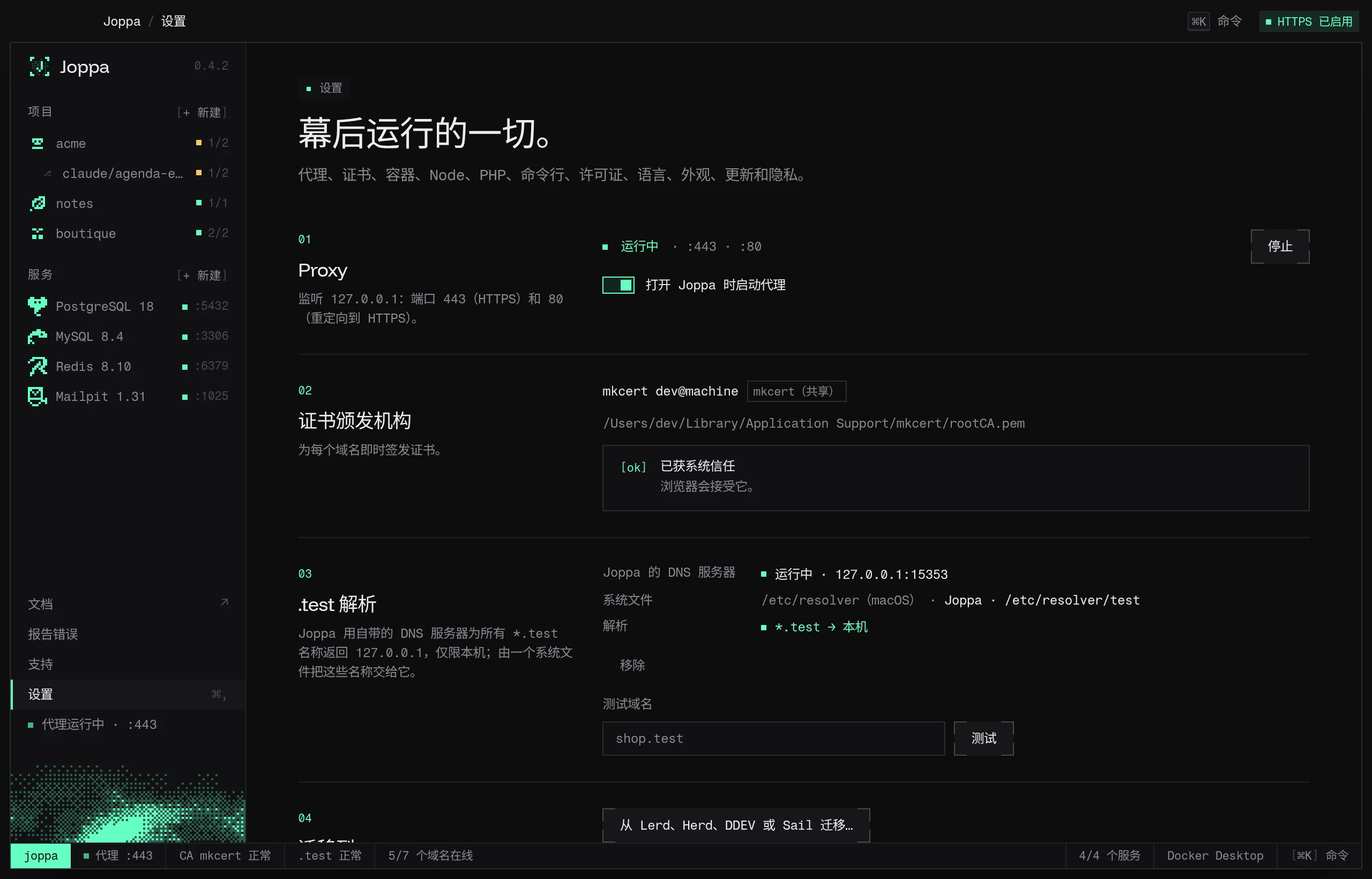Click Docker Desktop in status bar
This screenshot has height=879, width=1372.
1215,855
